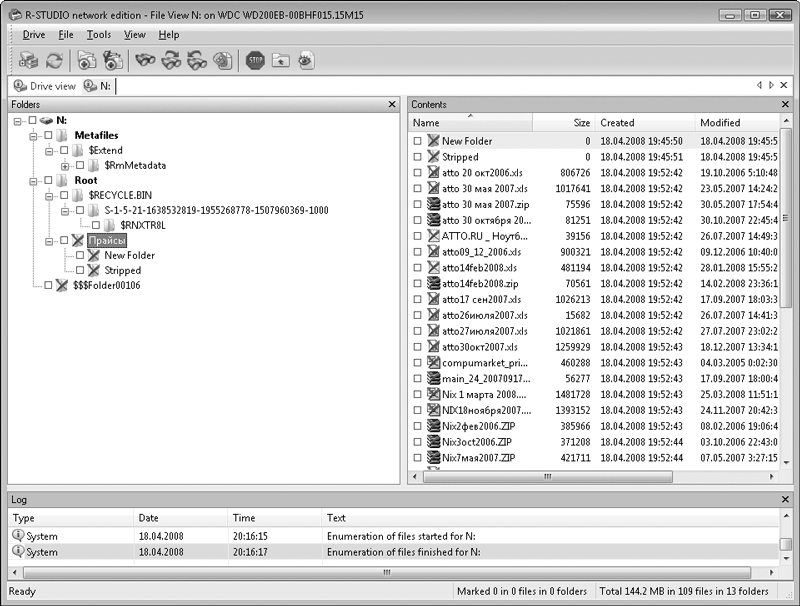Viewport: 800px width, 606px height.
Task: Click the Recover folder with plus icon
Action: (87, 61)
